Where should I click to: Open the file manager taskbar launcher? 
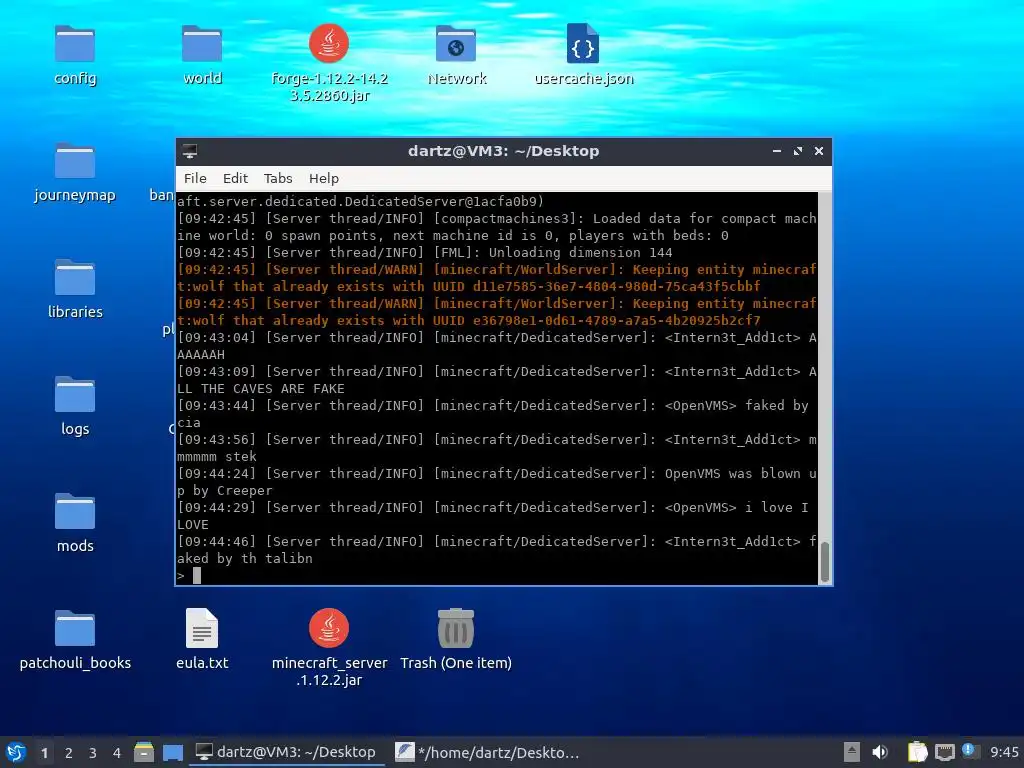[x=144, y=752]
